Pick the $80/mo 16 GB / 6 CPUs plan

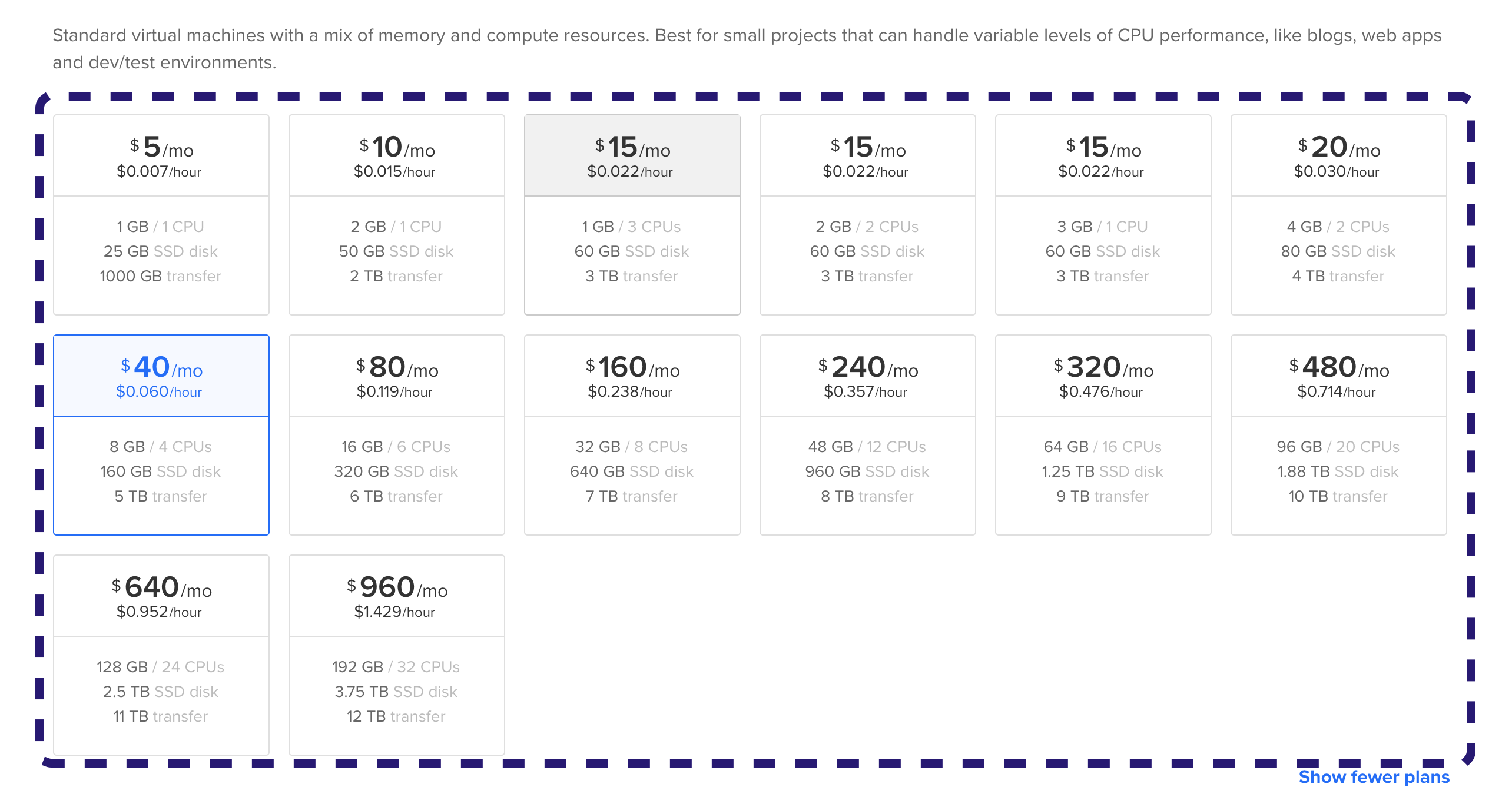pos(397,435)
